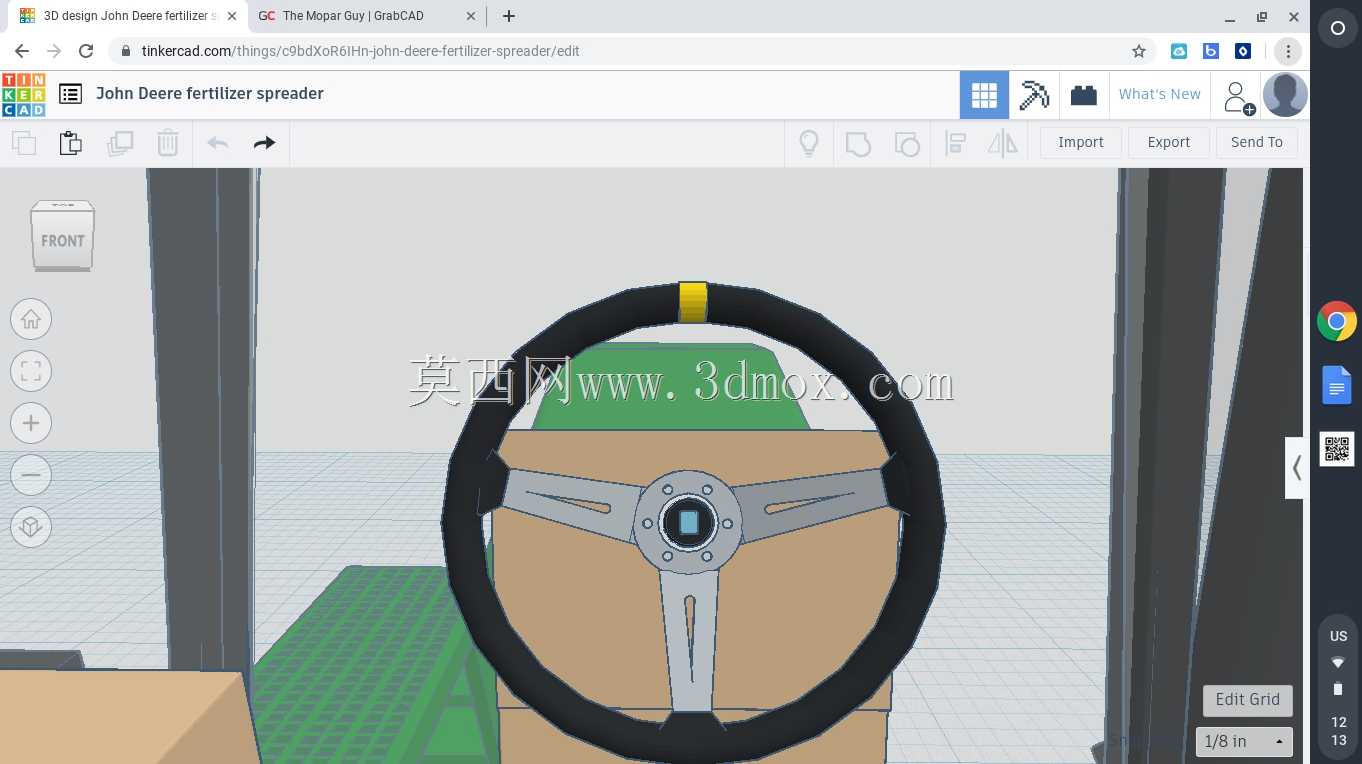Open the QR code app on shelf
The image size is (1362, 764).
click(x=1337, y=449)
